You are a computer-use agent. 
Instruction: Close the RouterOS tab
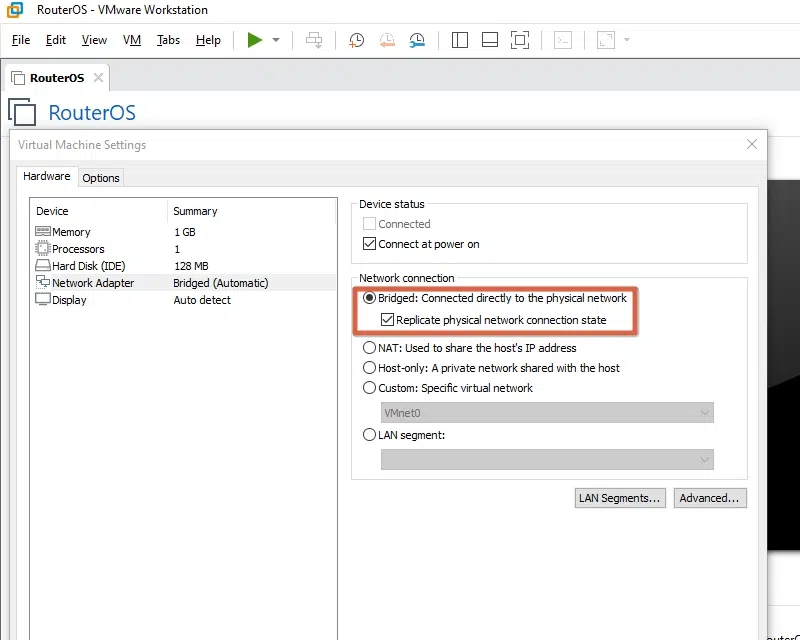[x=97, y=78]
